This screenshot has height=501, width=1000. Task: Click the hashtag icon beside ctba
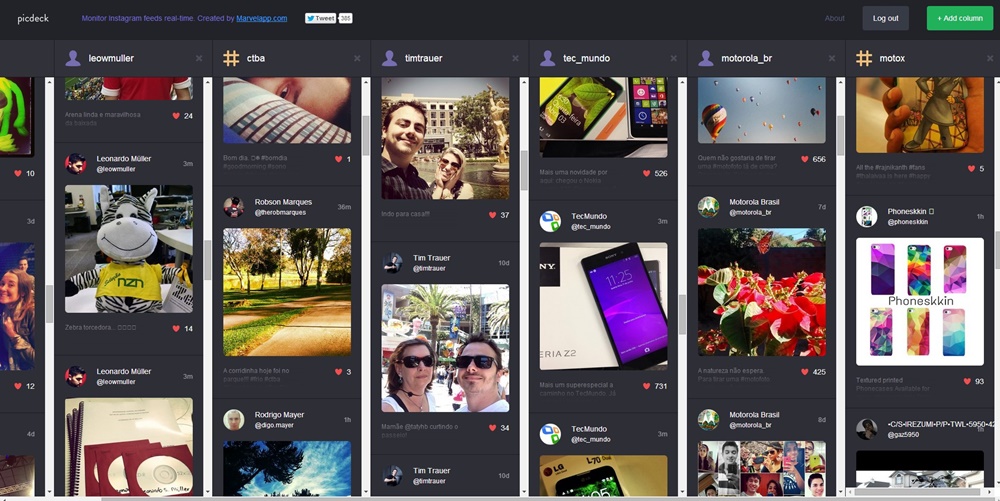point(231,58)
